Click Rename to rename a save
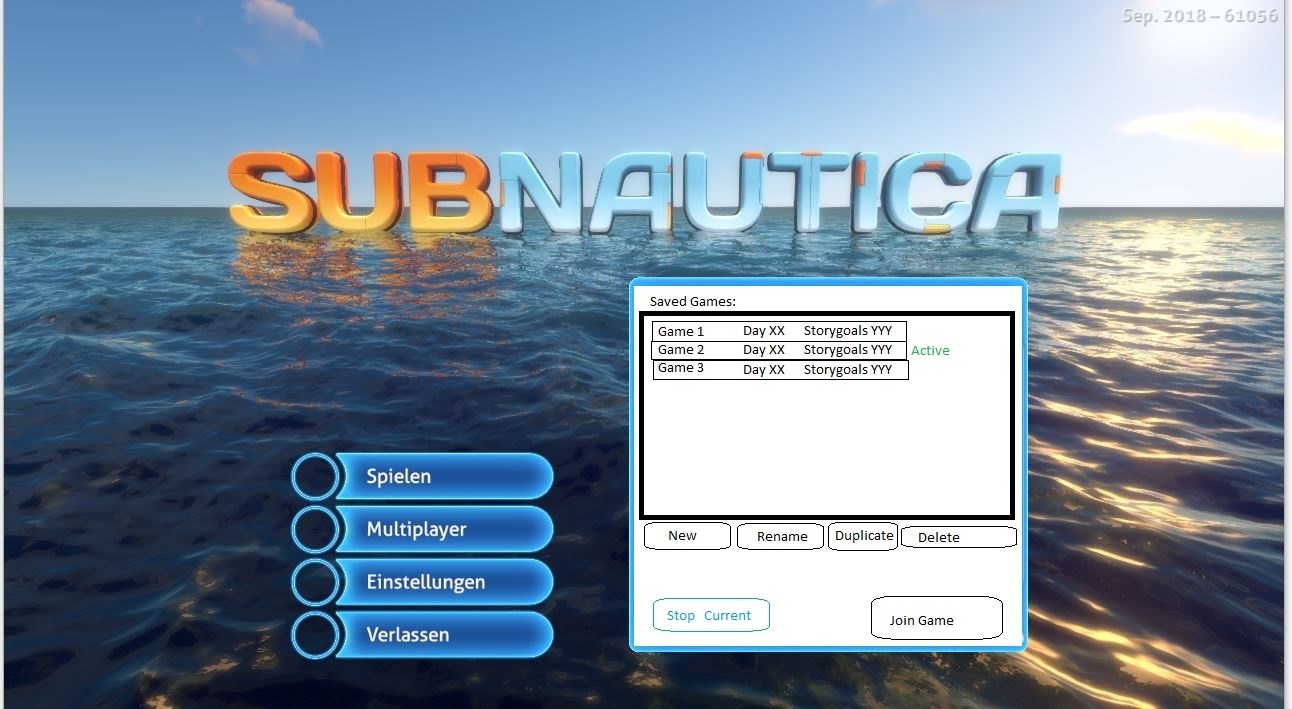 point(780,536)
